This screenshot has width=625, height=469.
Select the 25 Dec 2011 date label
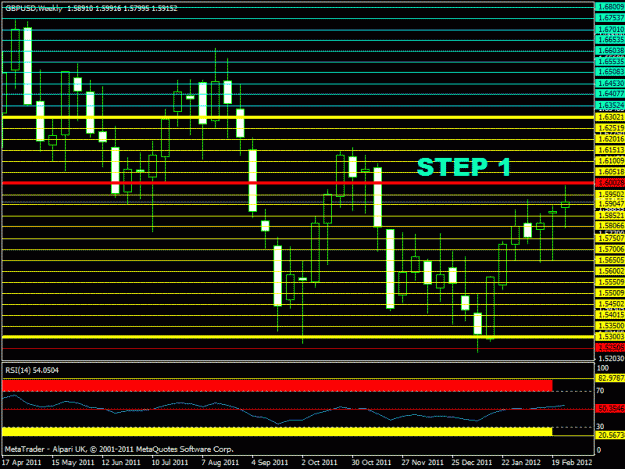tap(472, 463)
